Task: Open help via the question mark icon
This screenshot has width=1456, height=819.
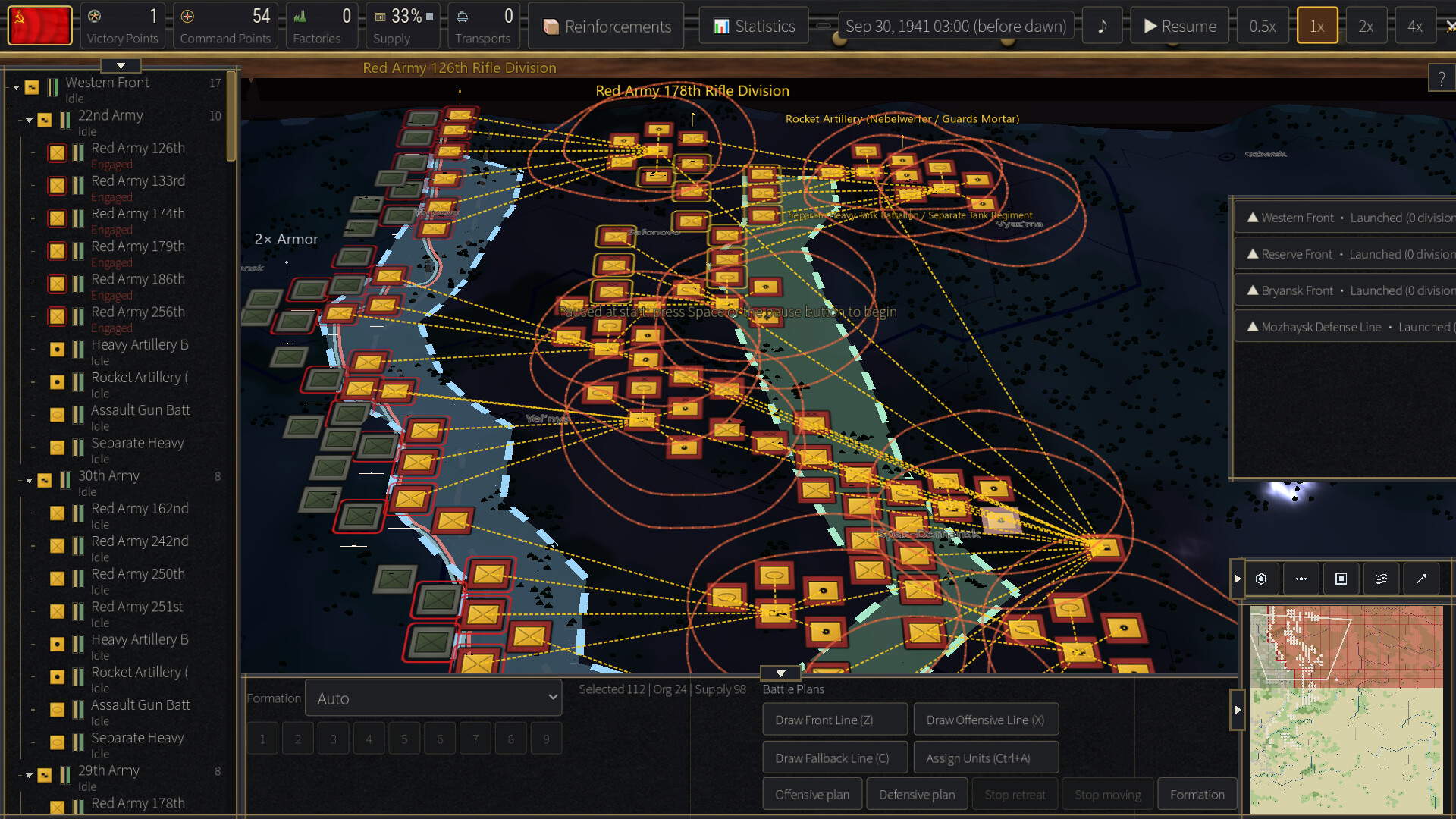Action: point(1441,78)
